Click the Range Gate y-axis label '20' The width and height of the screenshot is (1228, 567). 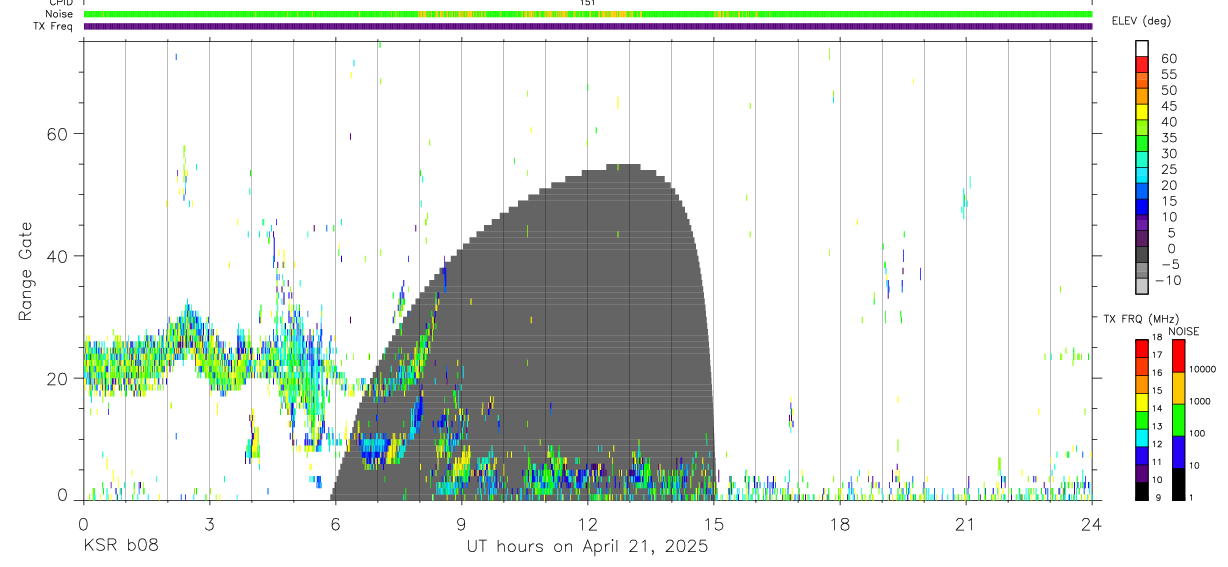(58, 379)
